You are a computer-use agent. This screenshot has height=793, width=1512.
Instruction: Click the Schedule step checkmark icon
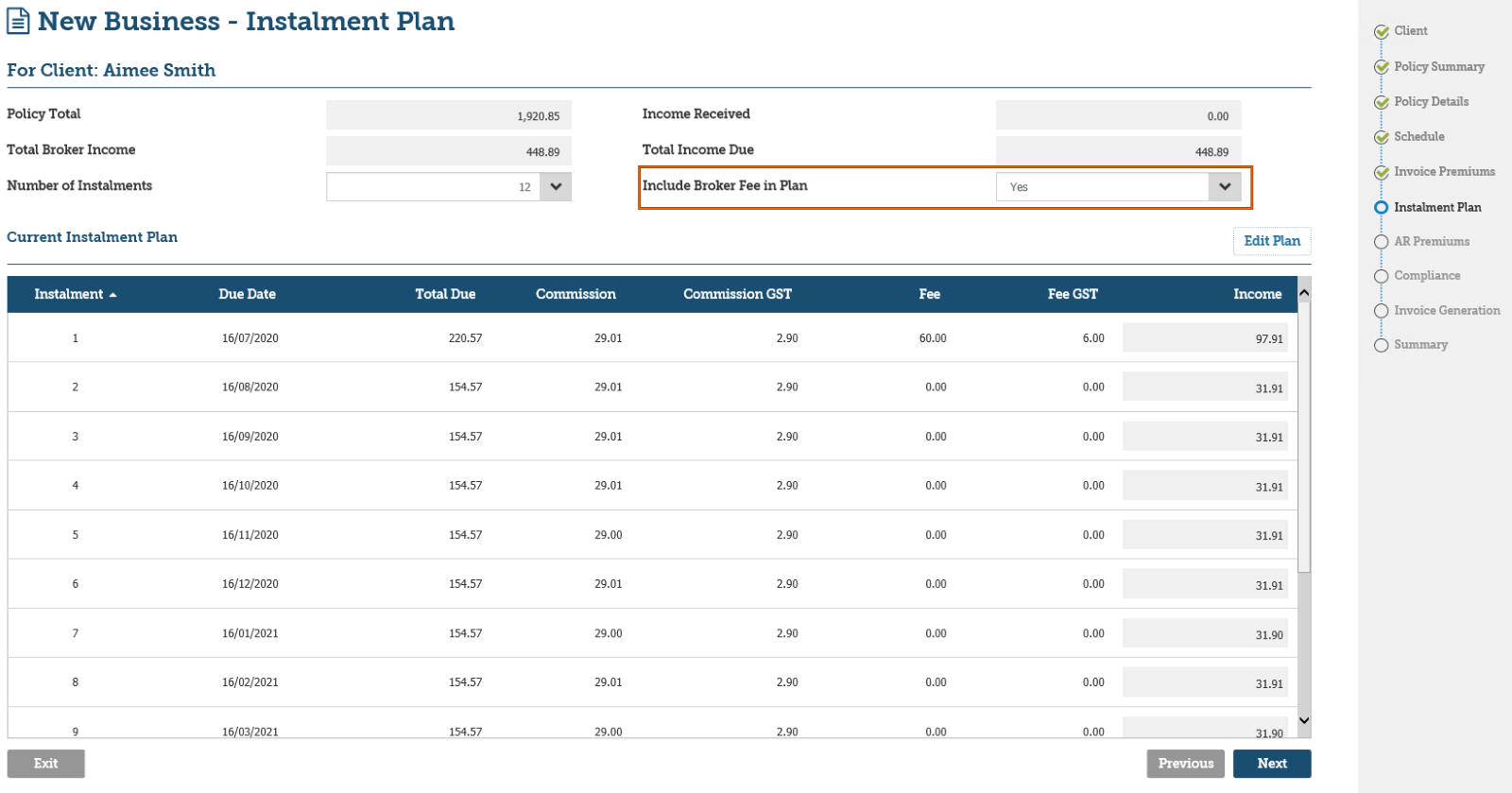click(x=1382, y=137)
